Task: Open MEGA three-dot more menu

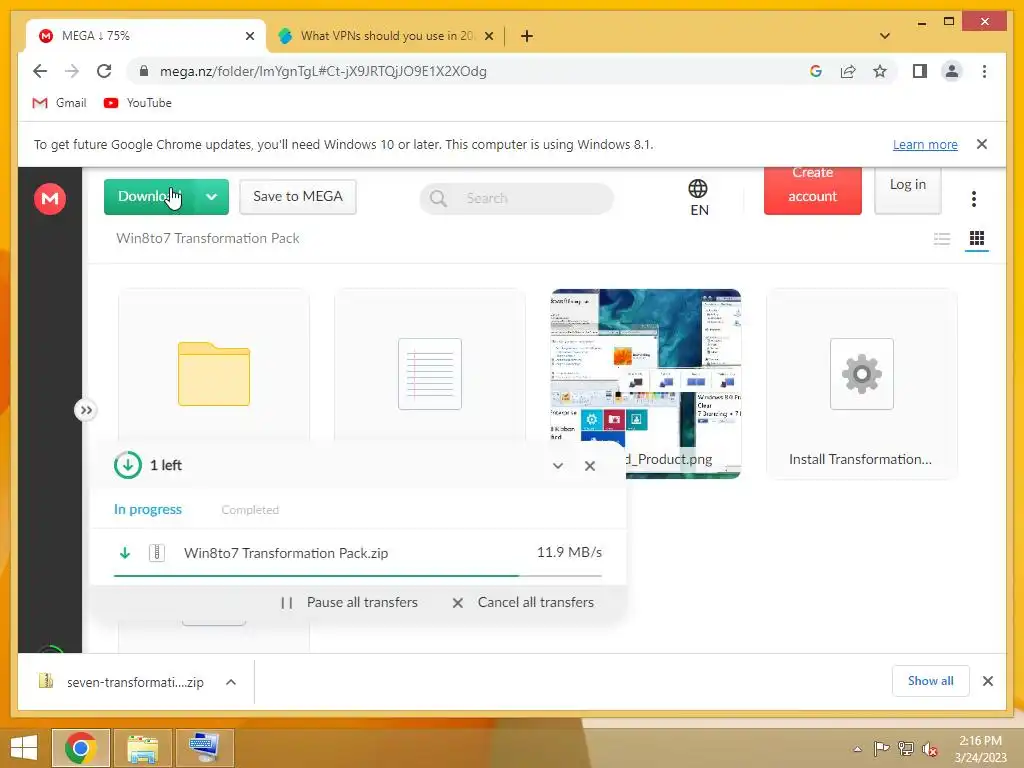Action: (x=974, y=199)
